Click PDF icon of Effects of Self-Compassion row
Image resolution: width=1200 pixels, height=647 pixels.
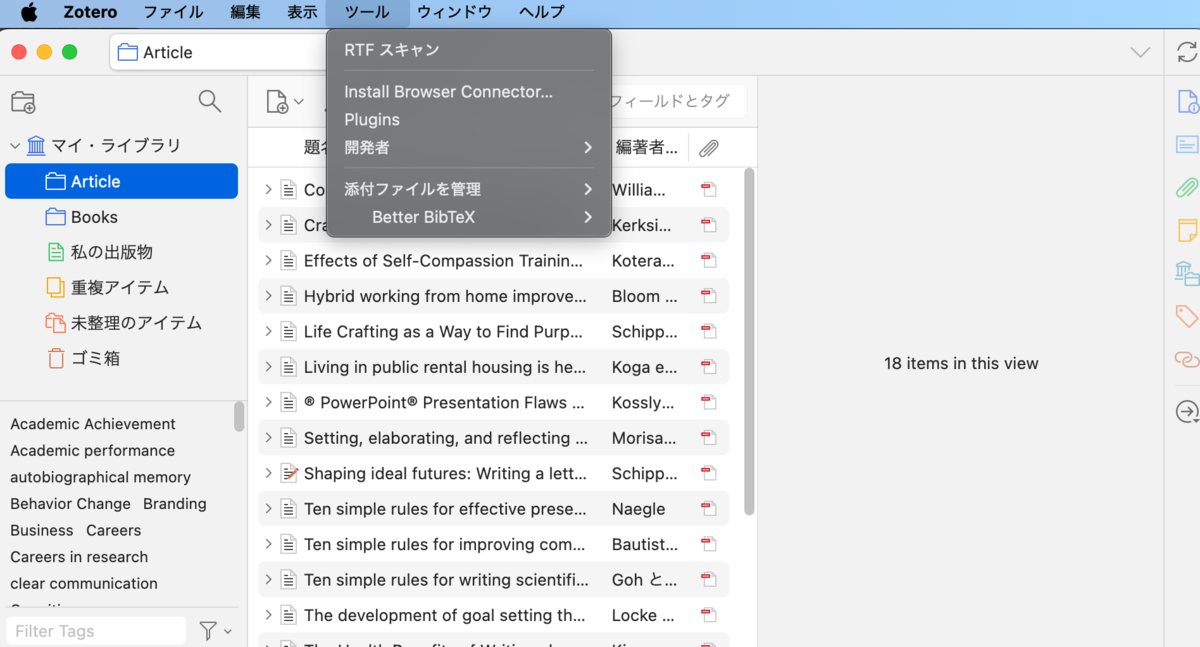709,261
